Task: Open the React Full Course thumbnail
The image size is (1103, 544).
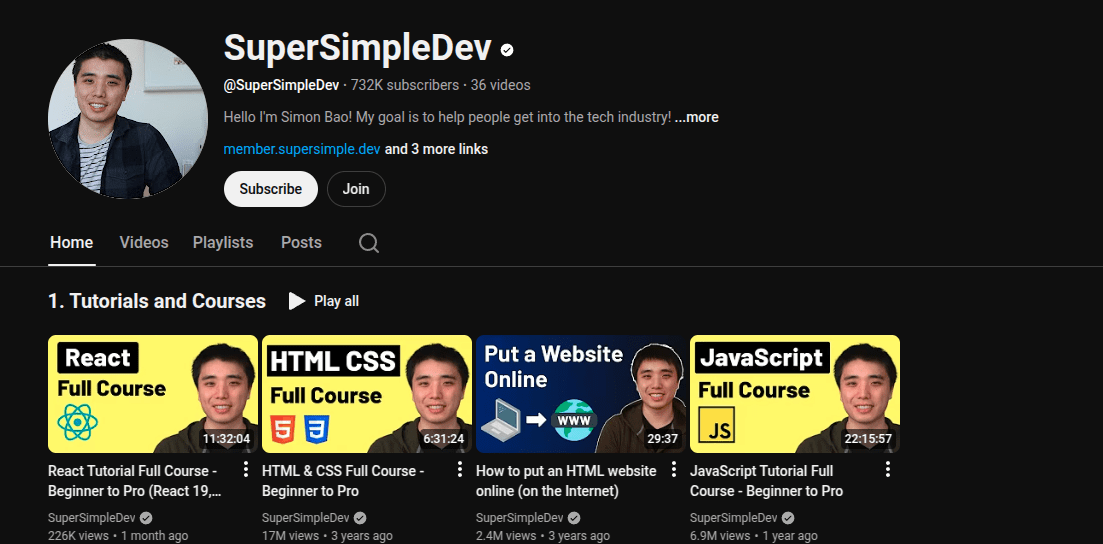Action: 153,394
